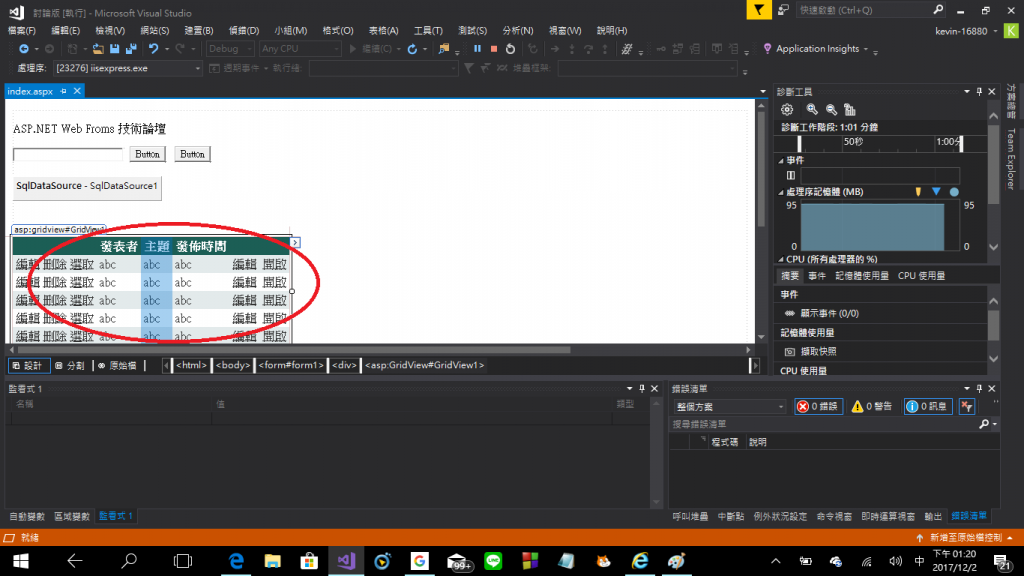This screenshot has height=576, width=1024.
Task: Click the designer text box field
Action: 68,154
